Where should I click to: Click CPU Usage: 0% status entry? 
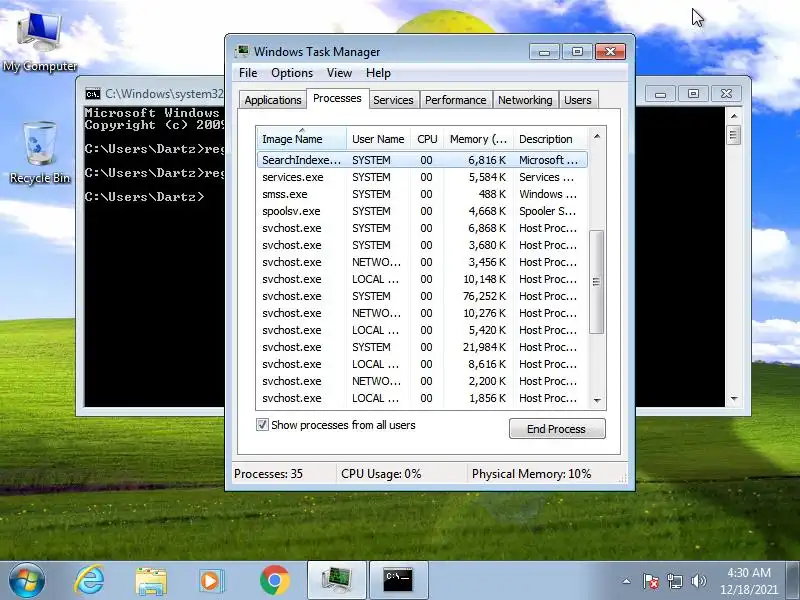pos(381,473)
